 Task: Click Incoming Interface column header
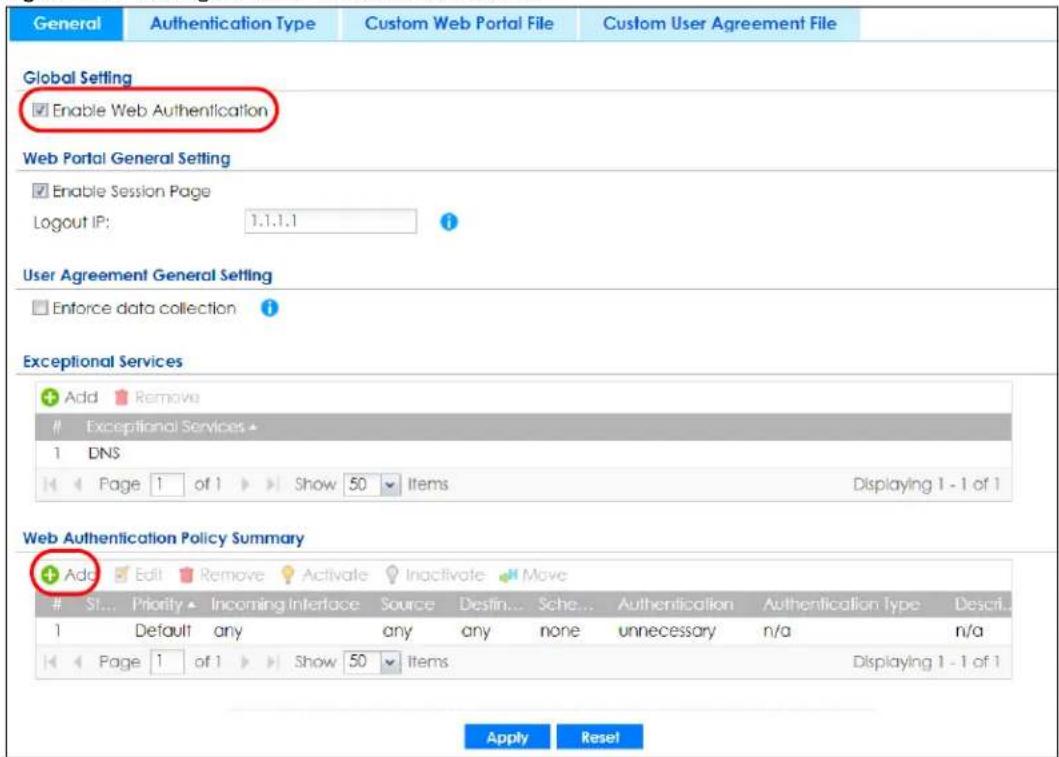click(285, 604)
